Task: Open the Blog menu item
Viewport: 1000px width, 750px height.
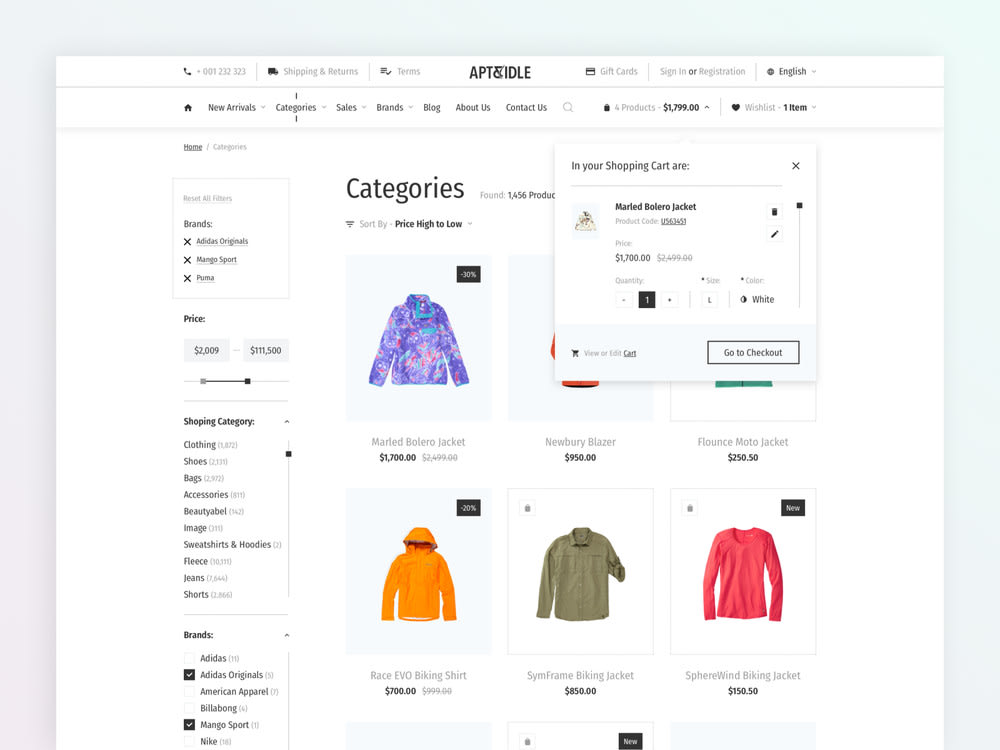Action: [x=432, y=107]
